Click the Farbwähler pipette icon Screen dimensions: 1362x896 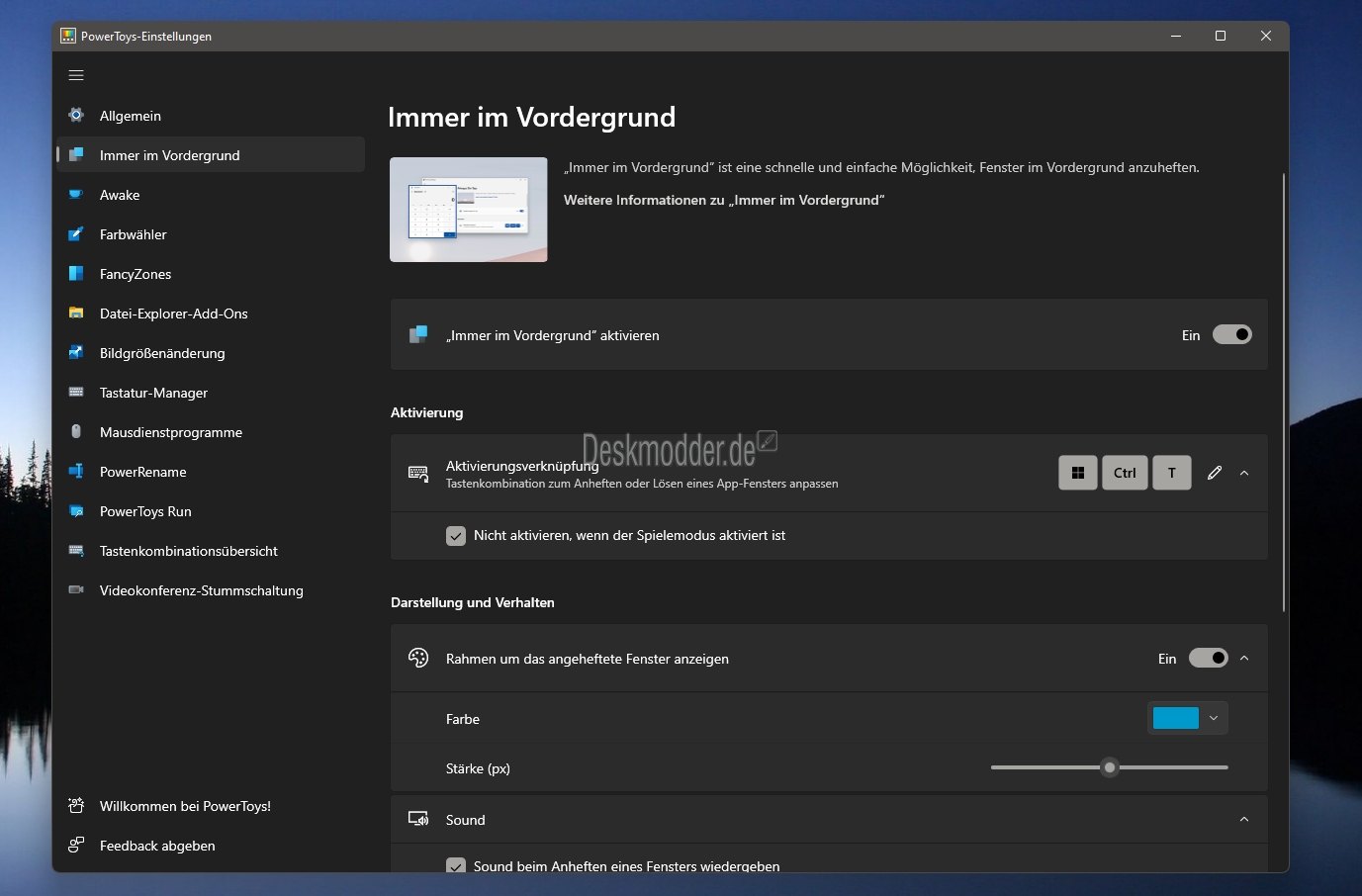(76, 234)
